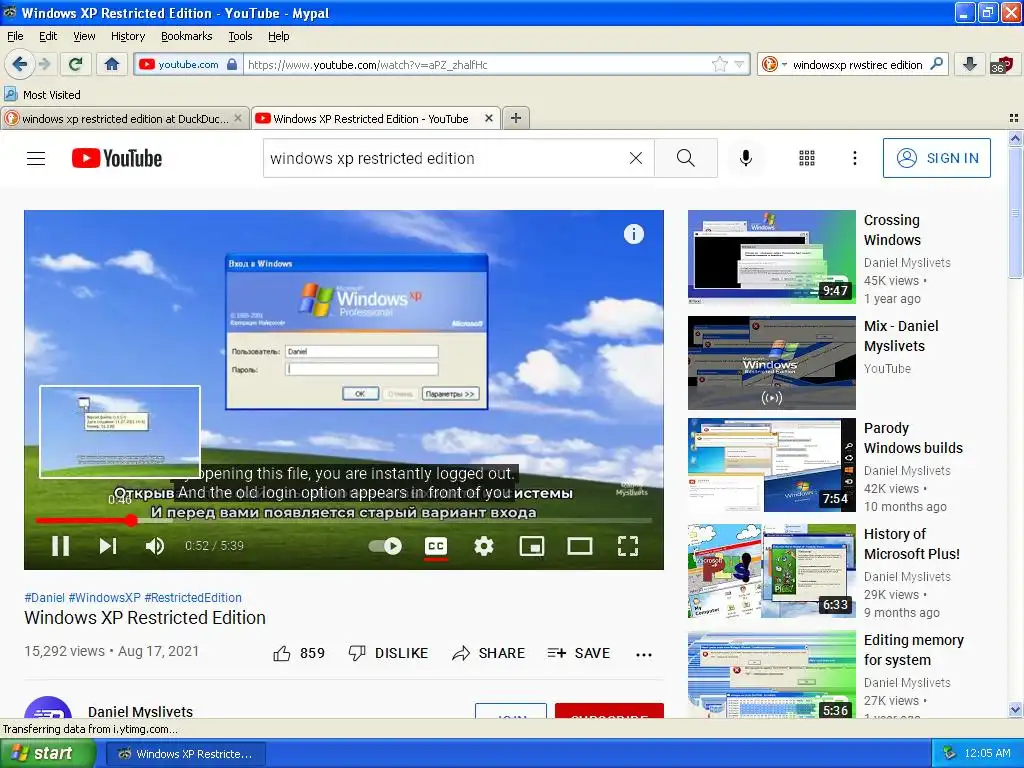Mute the video with the speaker icon
Screen dimensions: 1024x768
(x=155, y=546)
